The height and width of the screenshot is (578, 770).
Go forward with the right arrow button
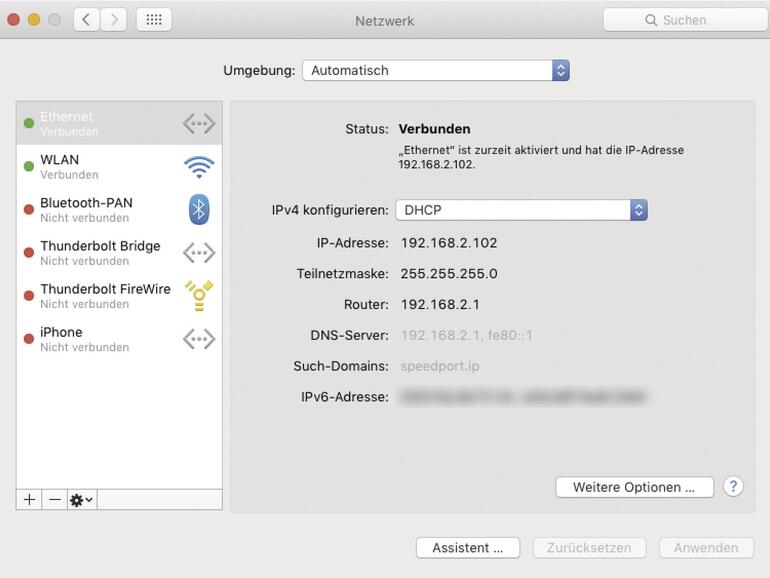114,20
